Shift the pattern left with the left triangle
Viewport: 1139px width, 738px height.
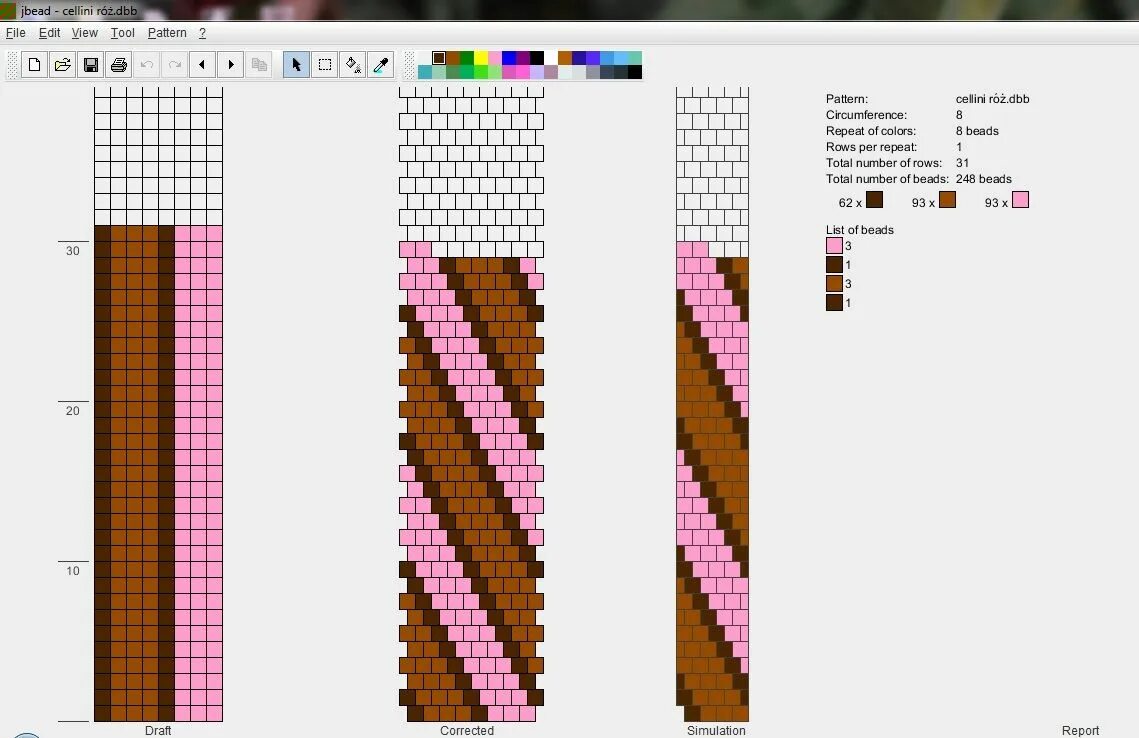202,65
